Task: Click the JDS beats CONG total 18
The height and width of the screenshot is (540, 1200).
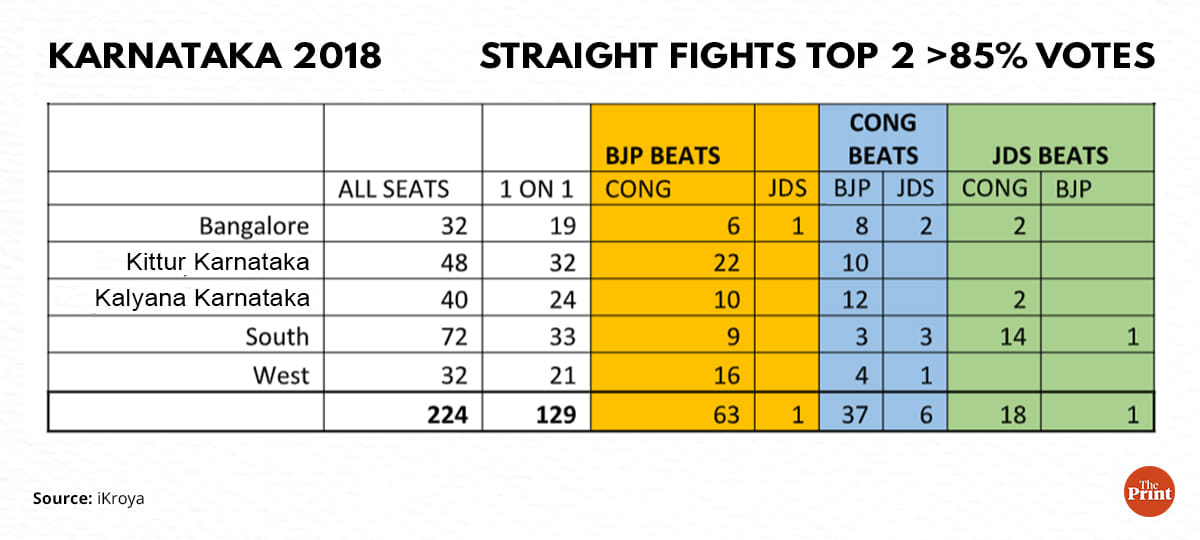Action: [1012, 413]
